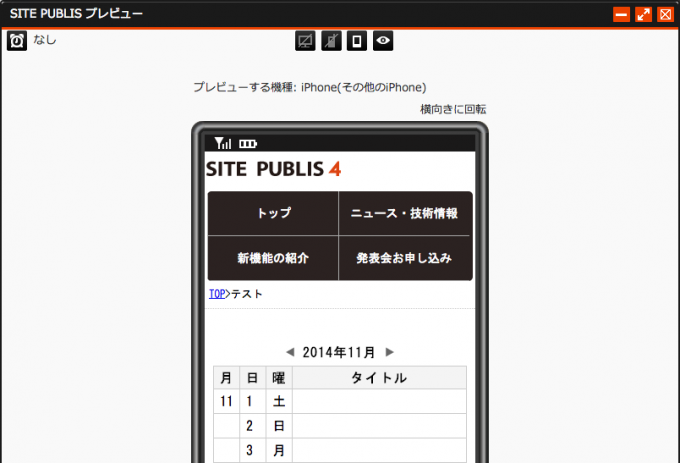Close the SITE PUBLIS preview window
Screen dimensions: 680x463
666,14
